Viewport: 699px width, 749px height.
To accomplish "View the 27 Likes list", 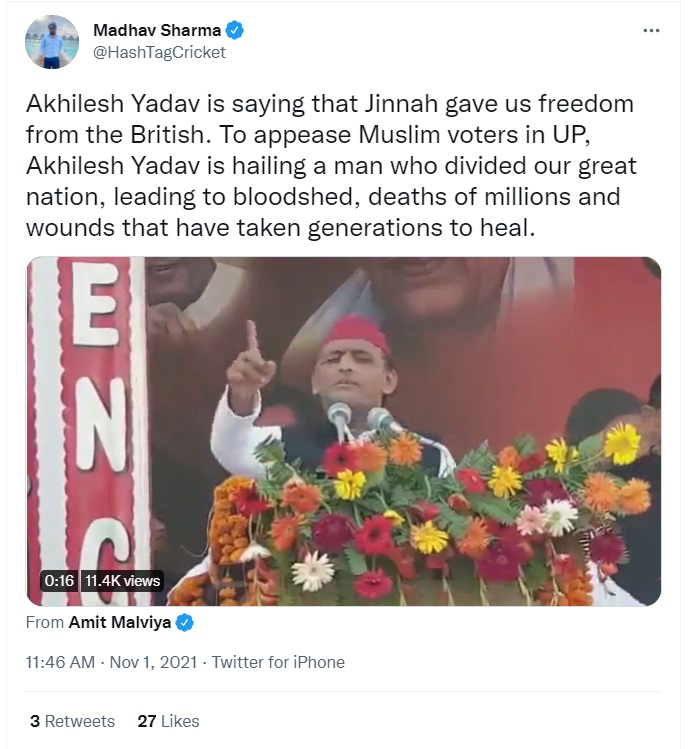I will coord(168,720).
